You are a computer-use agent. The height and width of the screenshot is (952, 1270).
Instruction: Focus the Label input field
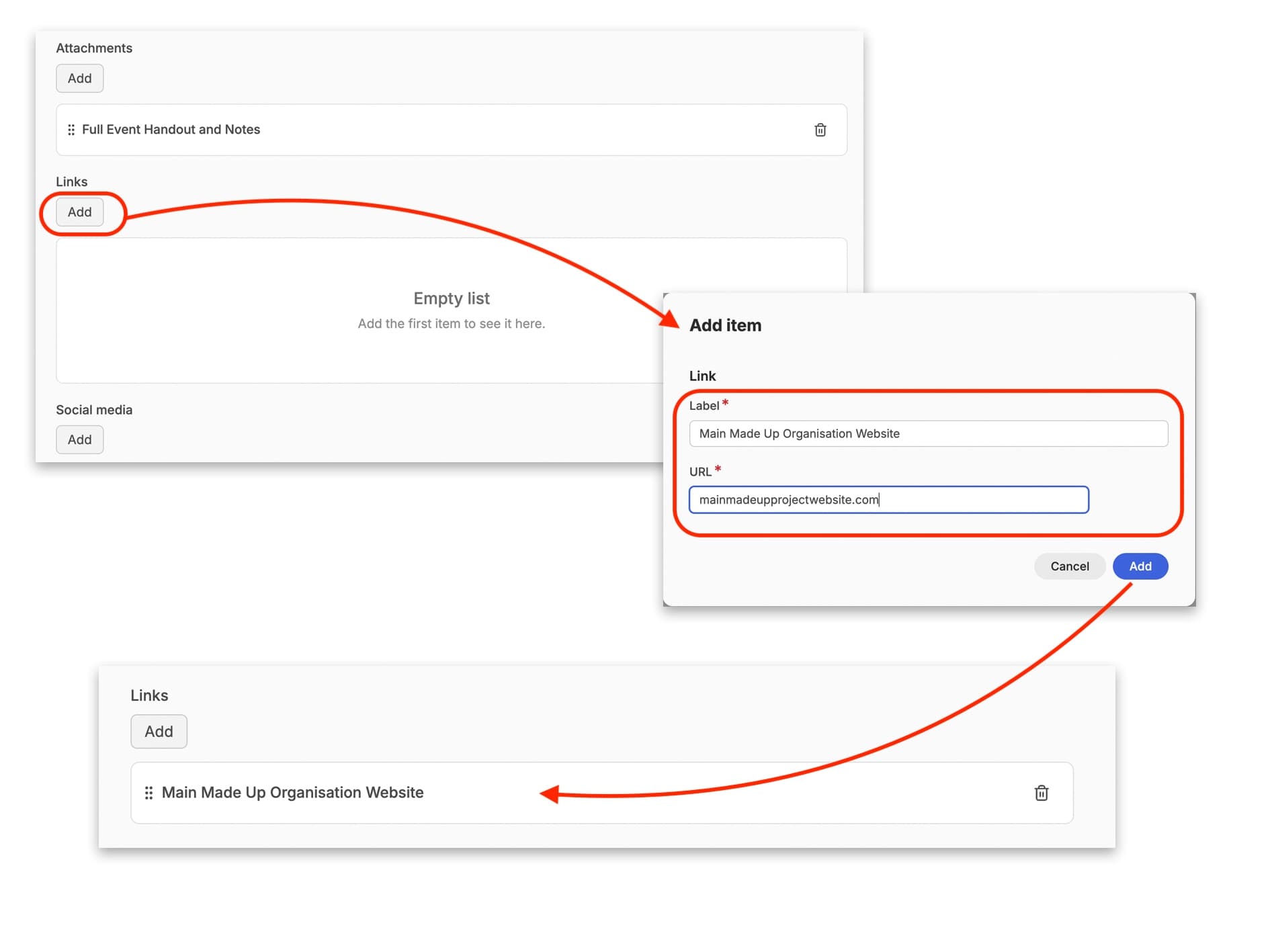coord(927,434)
